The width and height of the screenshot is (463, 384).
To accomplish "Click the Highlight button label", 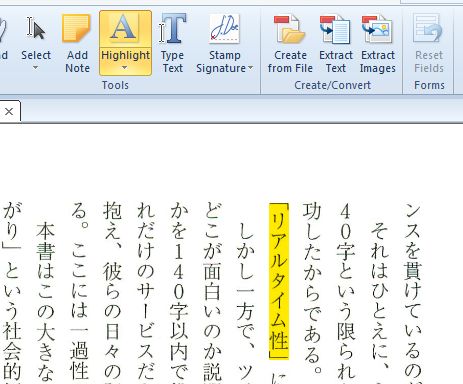I will (x=125, y=55).
